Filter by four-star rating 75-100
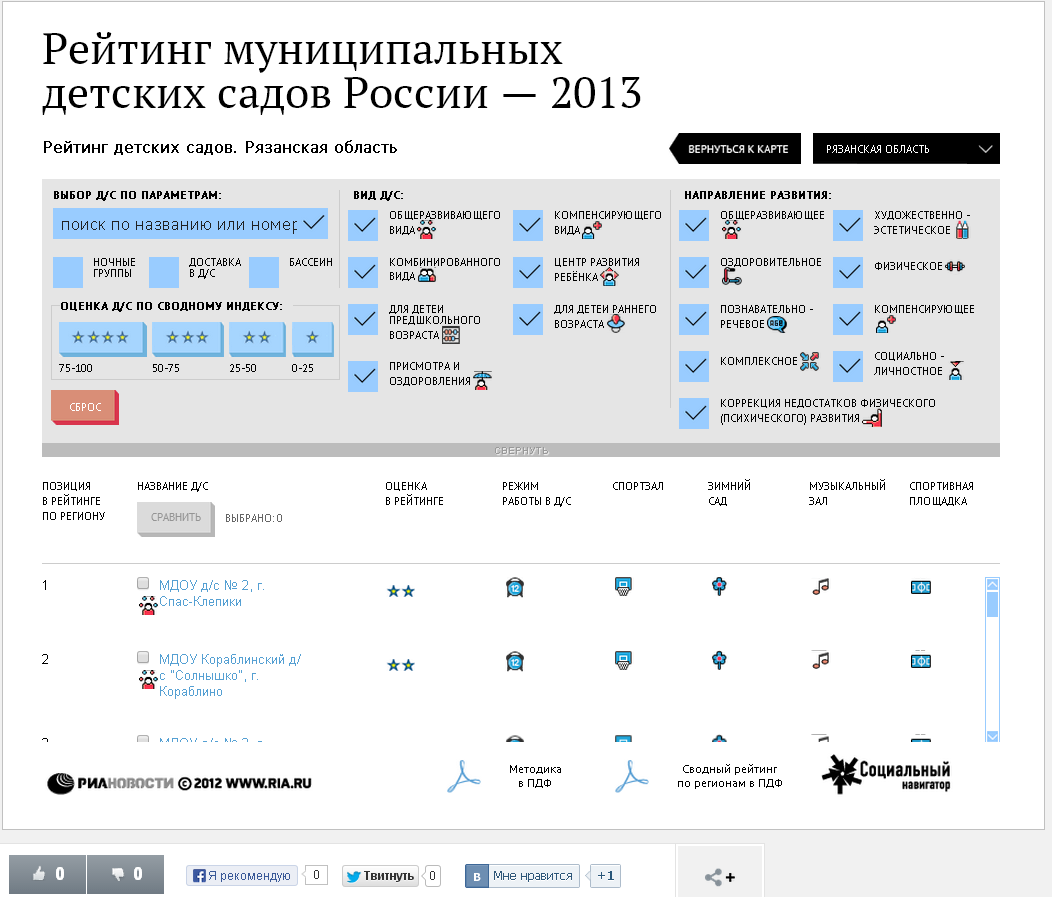This screenshot has height=897, width=1052. click(101, 338)
